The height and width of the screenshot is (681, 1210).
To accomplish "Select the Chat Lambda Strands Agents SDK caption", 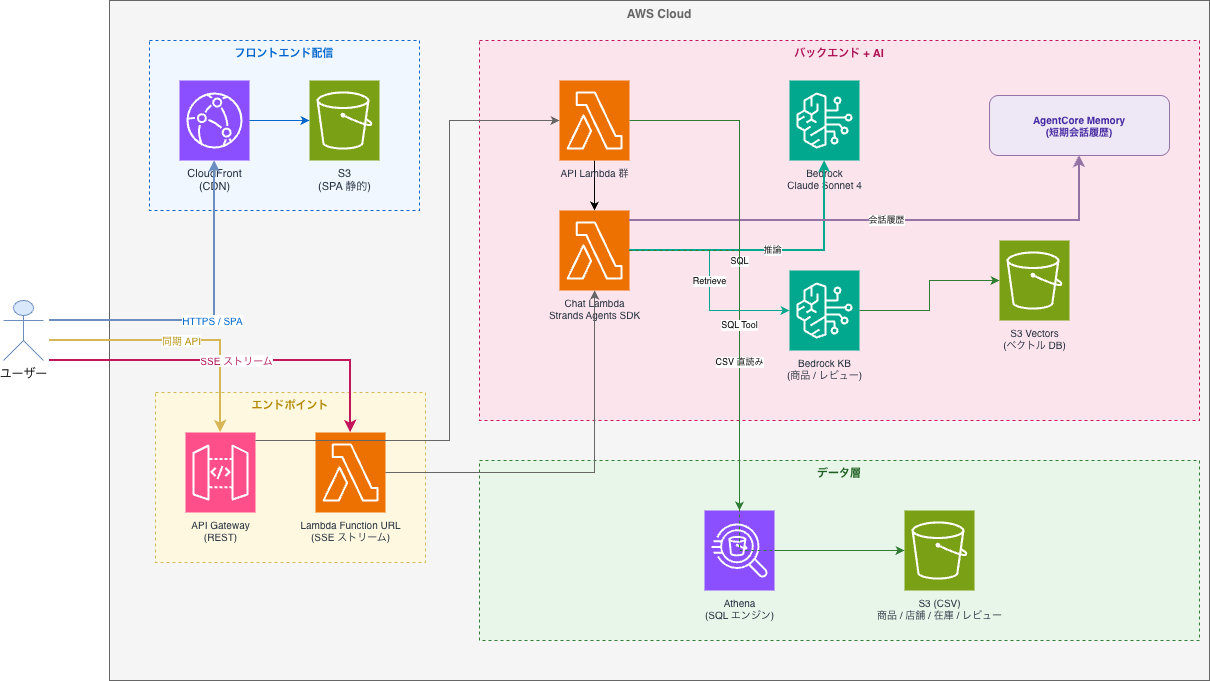I will coord(595,309).
